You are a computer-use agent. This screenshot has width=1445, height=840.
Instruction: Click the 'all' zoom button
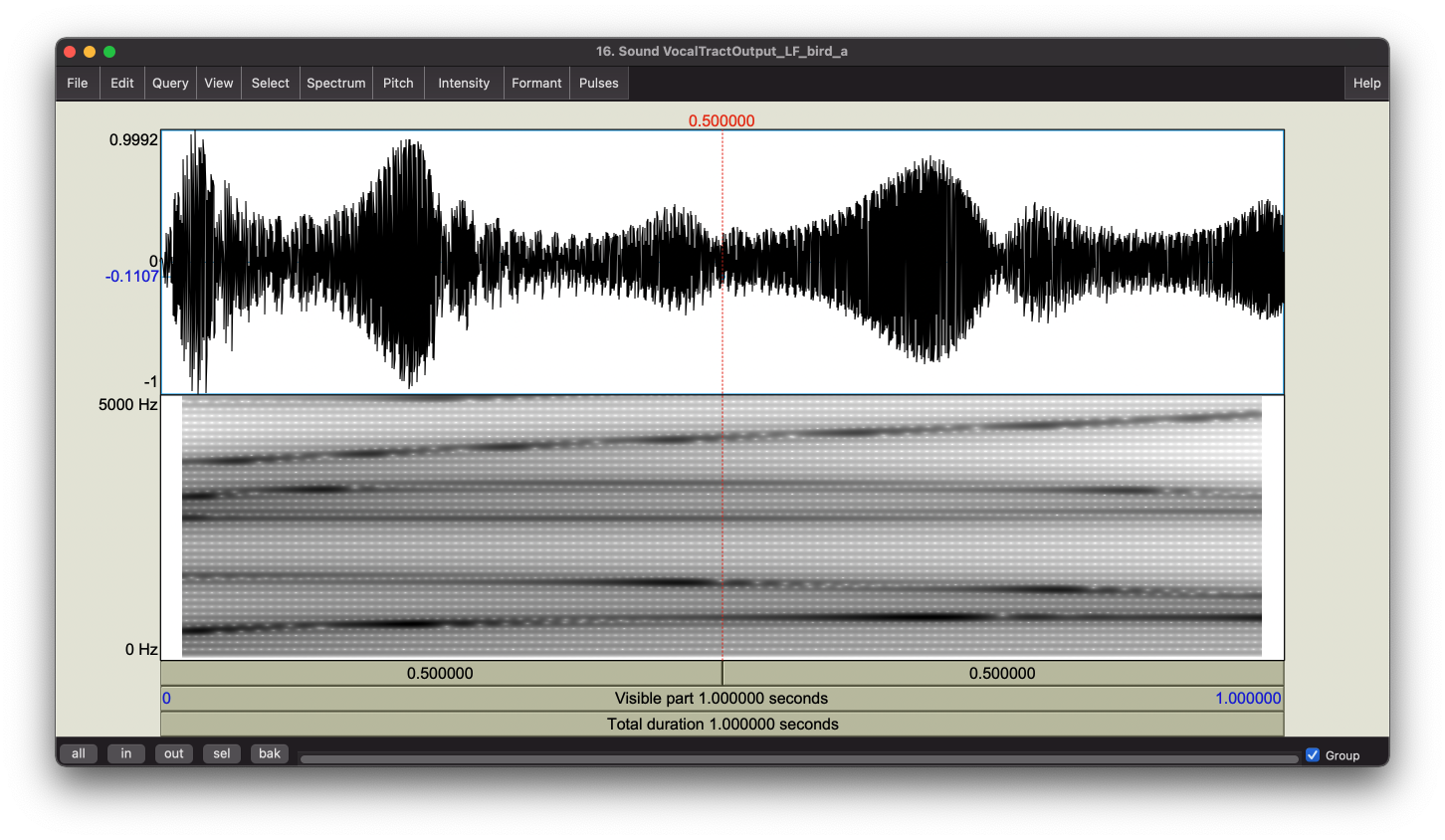tap(79, 754)
